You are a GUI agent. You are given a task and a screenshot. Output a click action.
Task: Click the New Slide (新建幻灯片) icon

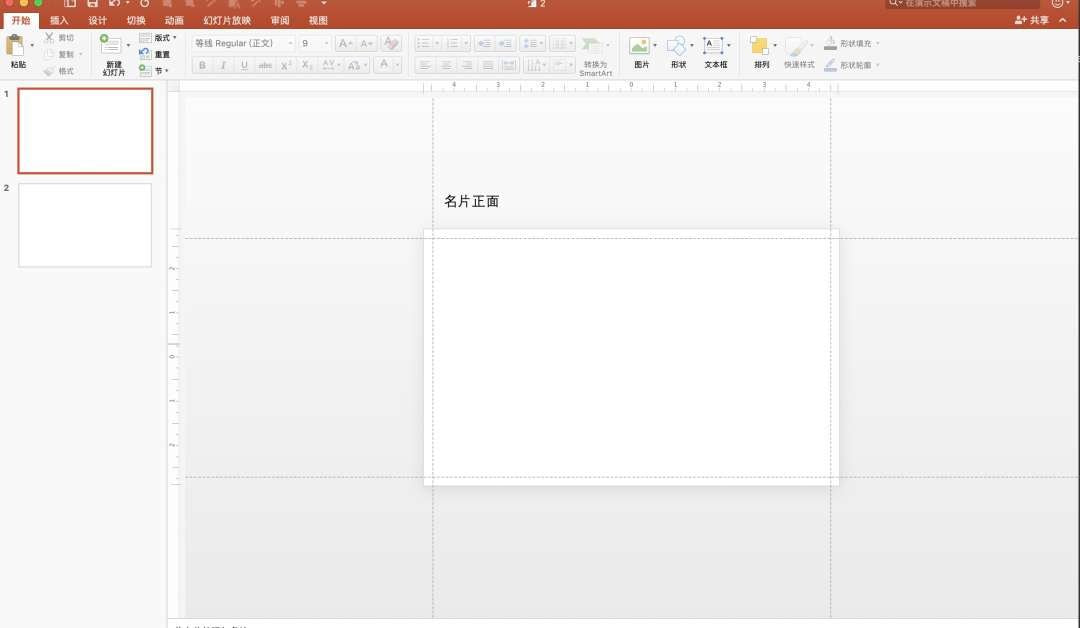tap(112, 46)
